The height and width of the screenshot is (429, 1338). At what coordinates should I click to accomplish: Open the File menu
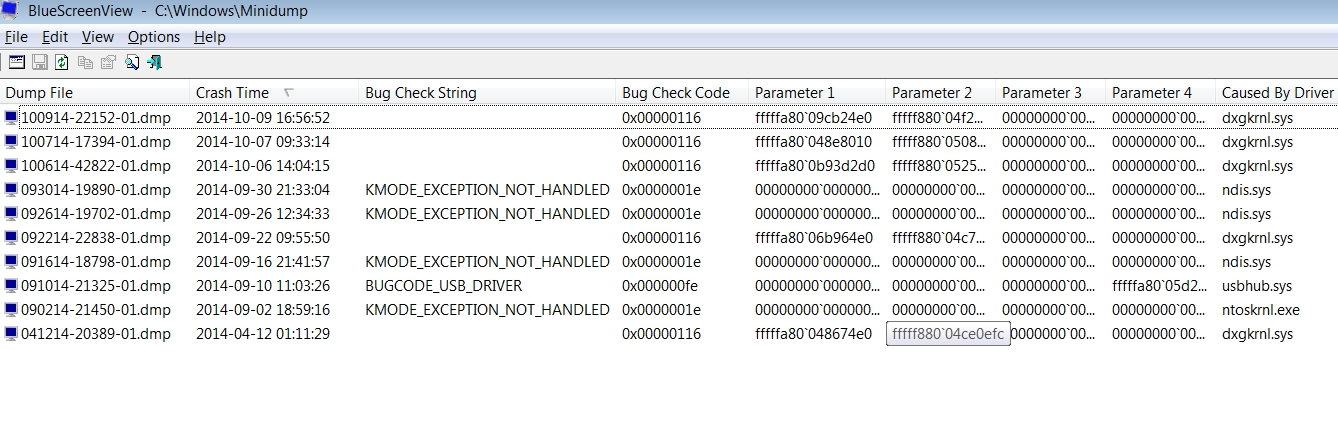coord(16,37)
